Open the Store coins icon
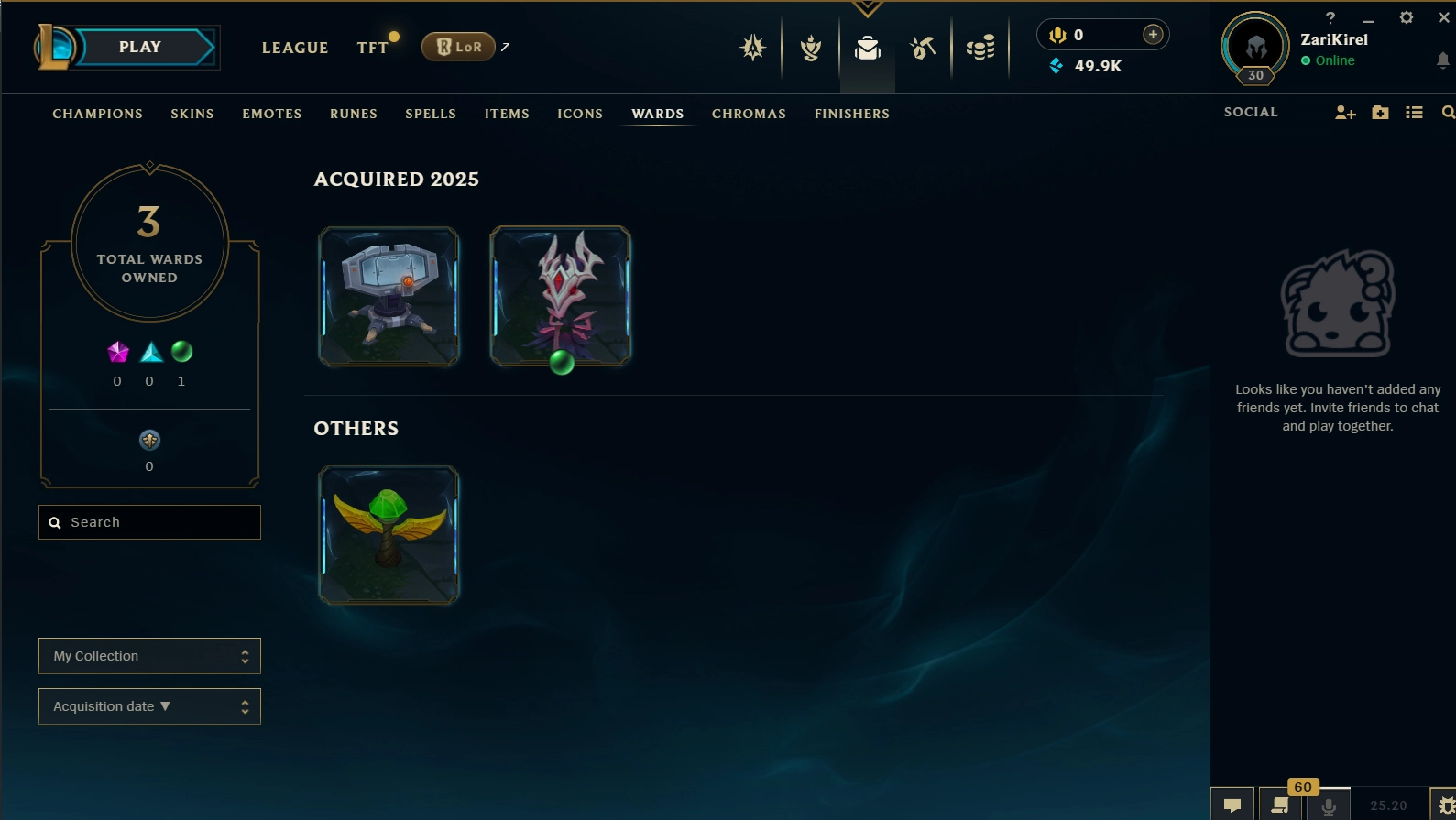 coord(980,48)
